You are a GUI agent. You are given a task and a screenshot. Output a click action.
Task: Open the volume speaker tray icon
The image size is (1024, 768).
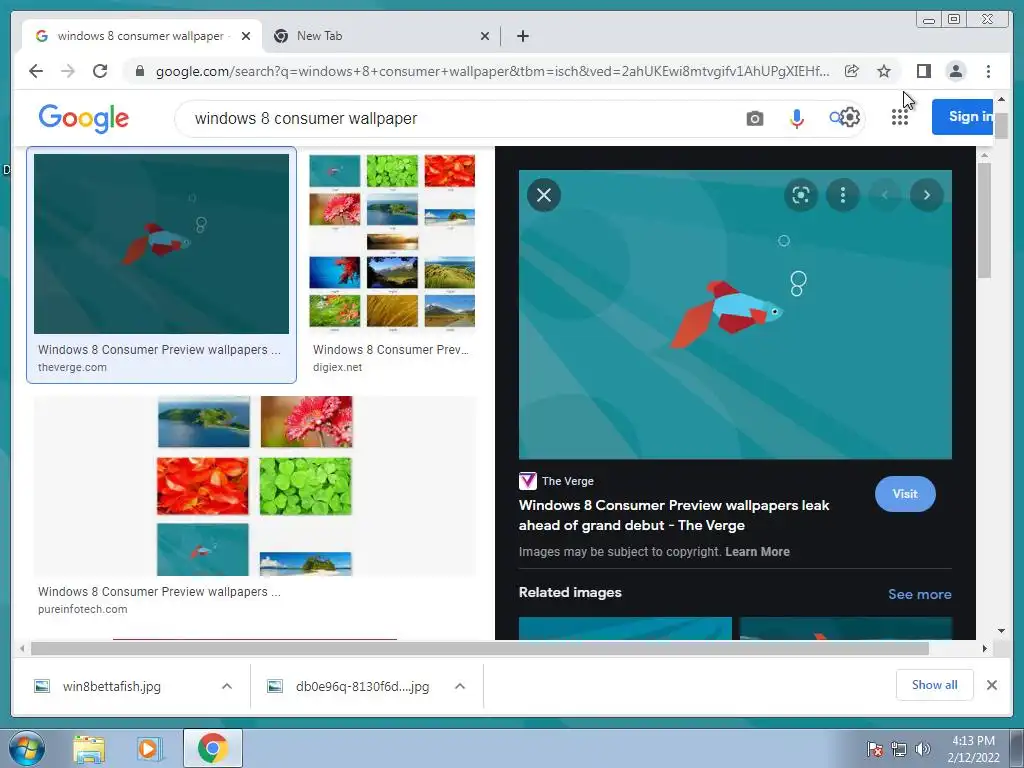click(923, 749)
